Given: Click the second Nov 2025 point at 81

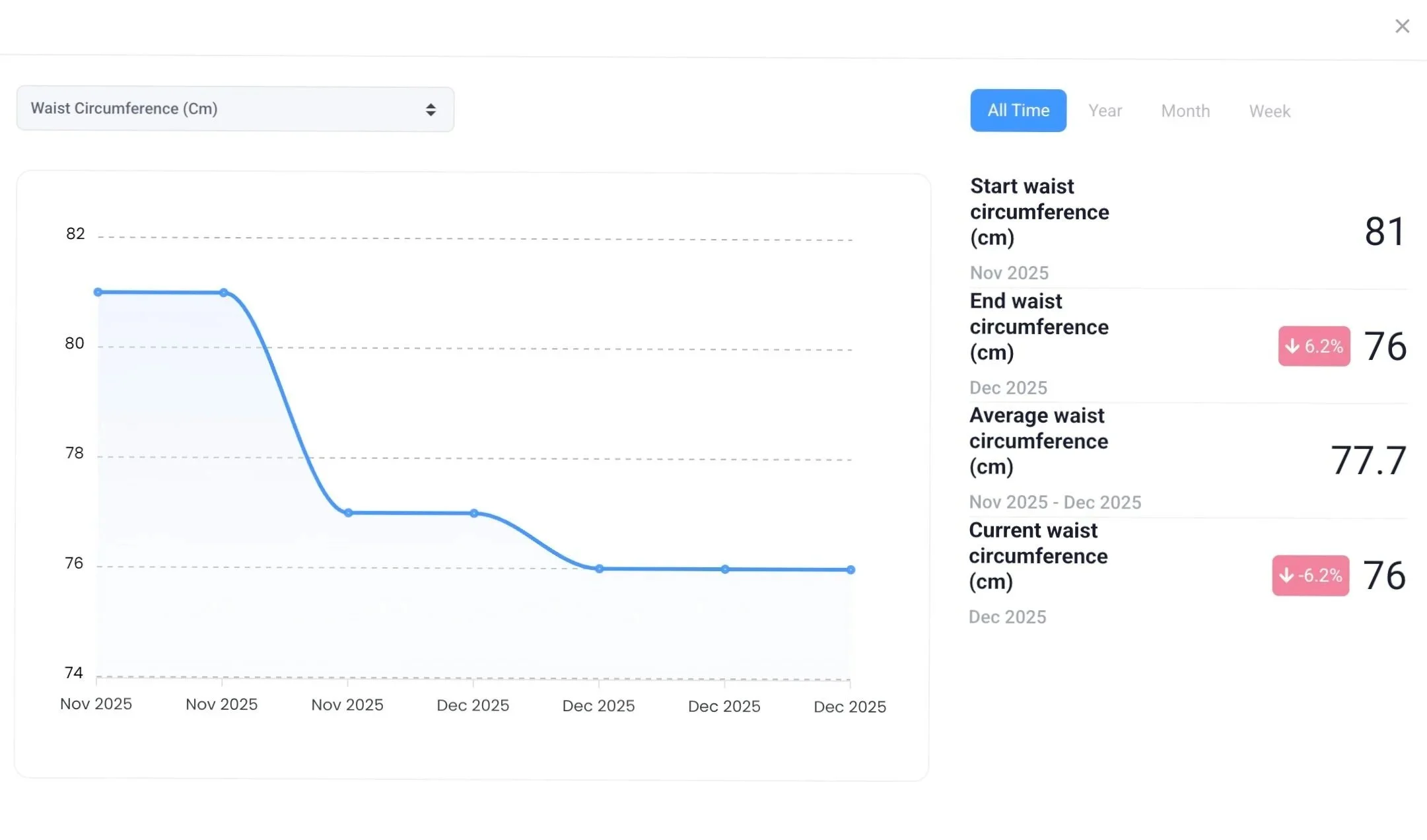Looking at the screenshot, I should pyautogui.click(x=224, y=293).
